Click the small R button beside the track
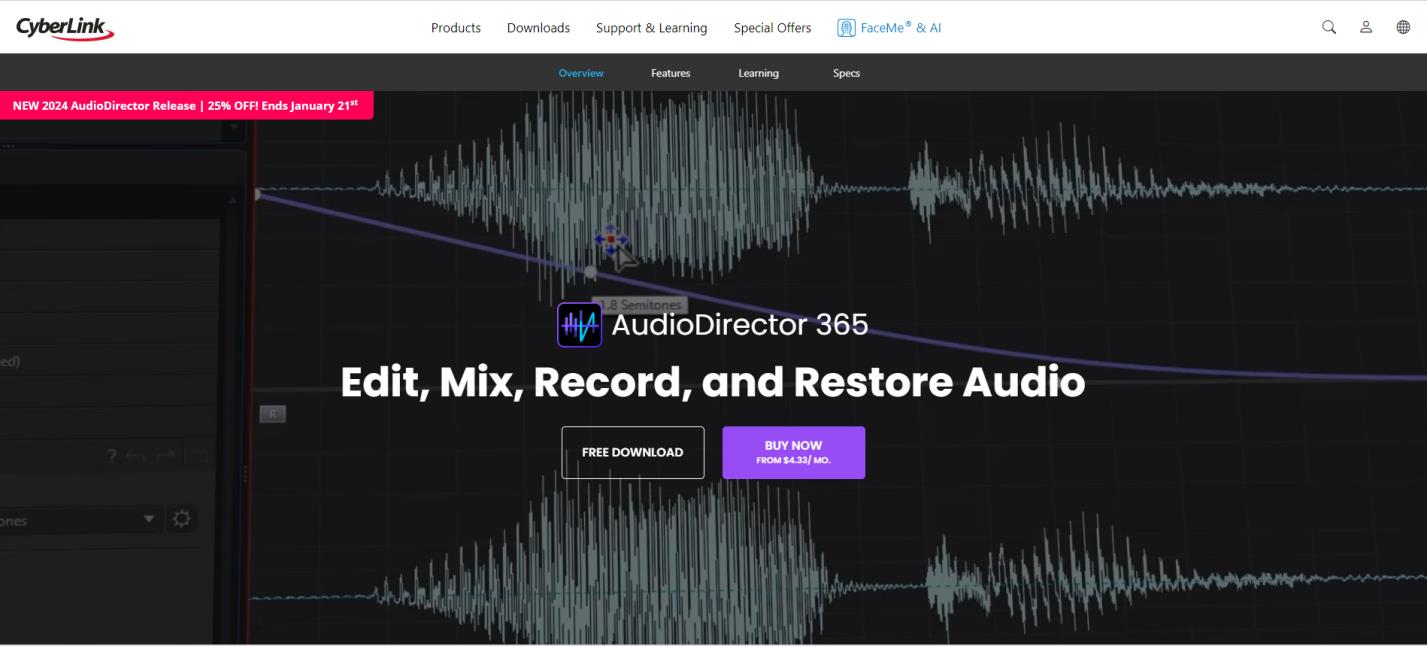Screen dimensions: 1427x646 [x=272, y=414]
